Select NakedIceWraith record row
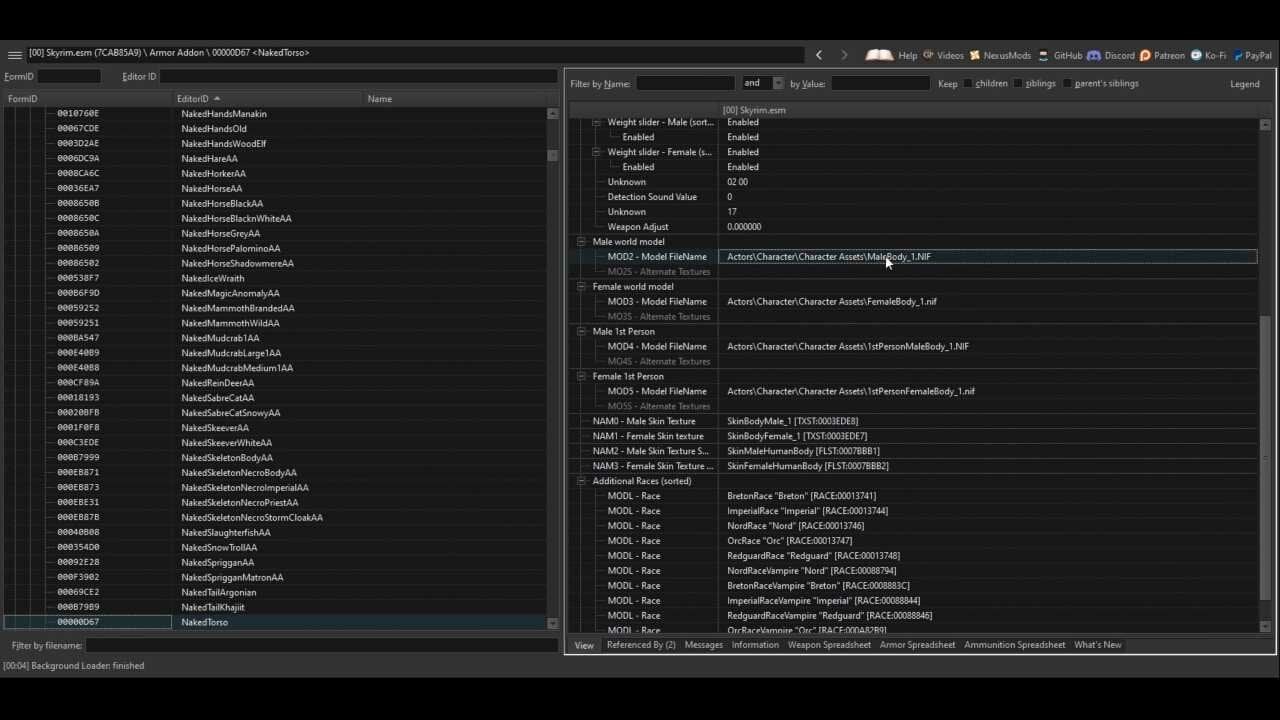 275,278
